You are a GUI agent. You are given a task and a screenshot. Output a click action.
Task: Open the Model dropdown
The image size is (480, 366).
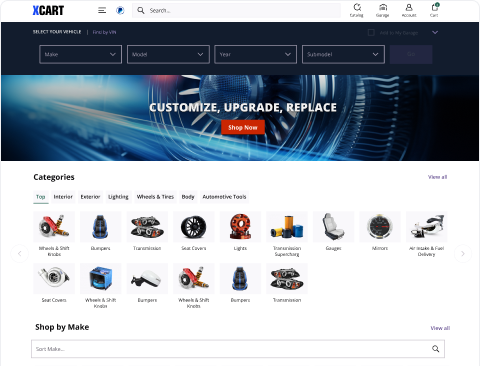click(168, 54)
